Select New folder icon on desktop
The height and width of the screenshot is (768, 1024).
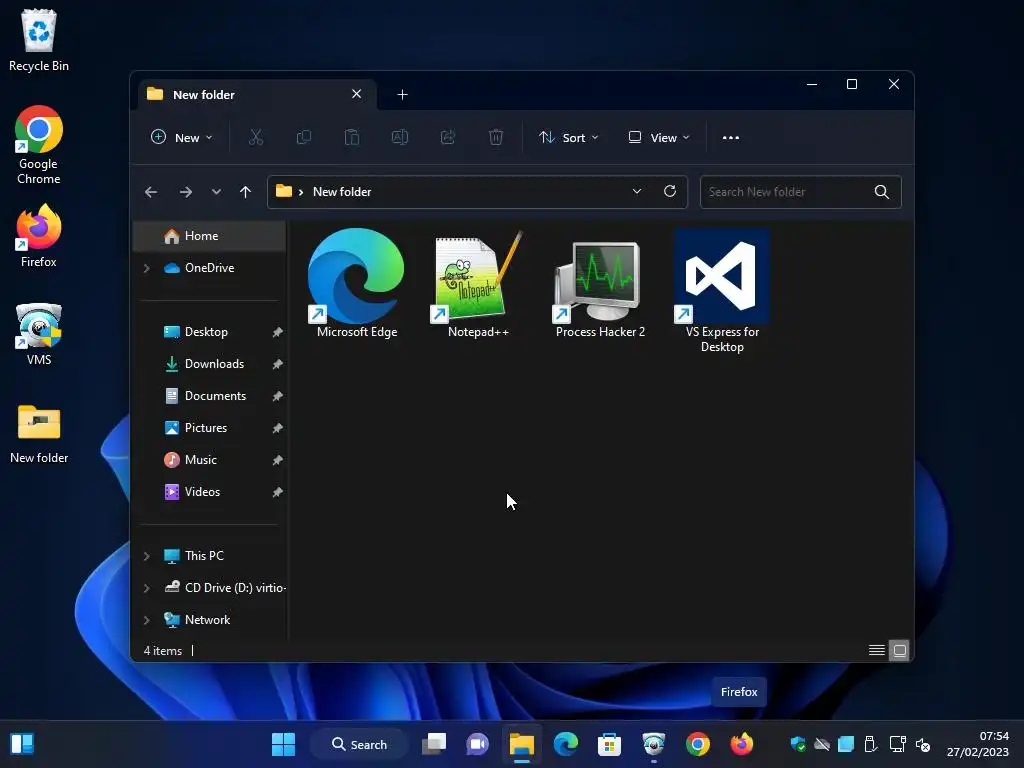point(39,434)
